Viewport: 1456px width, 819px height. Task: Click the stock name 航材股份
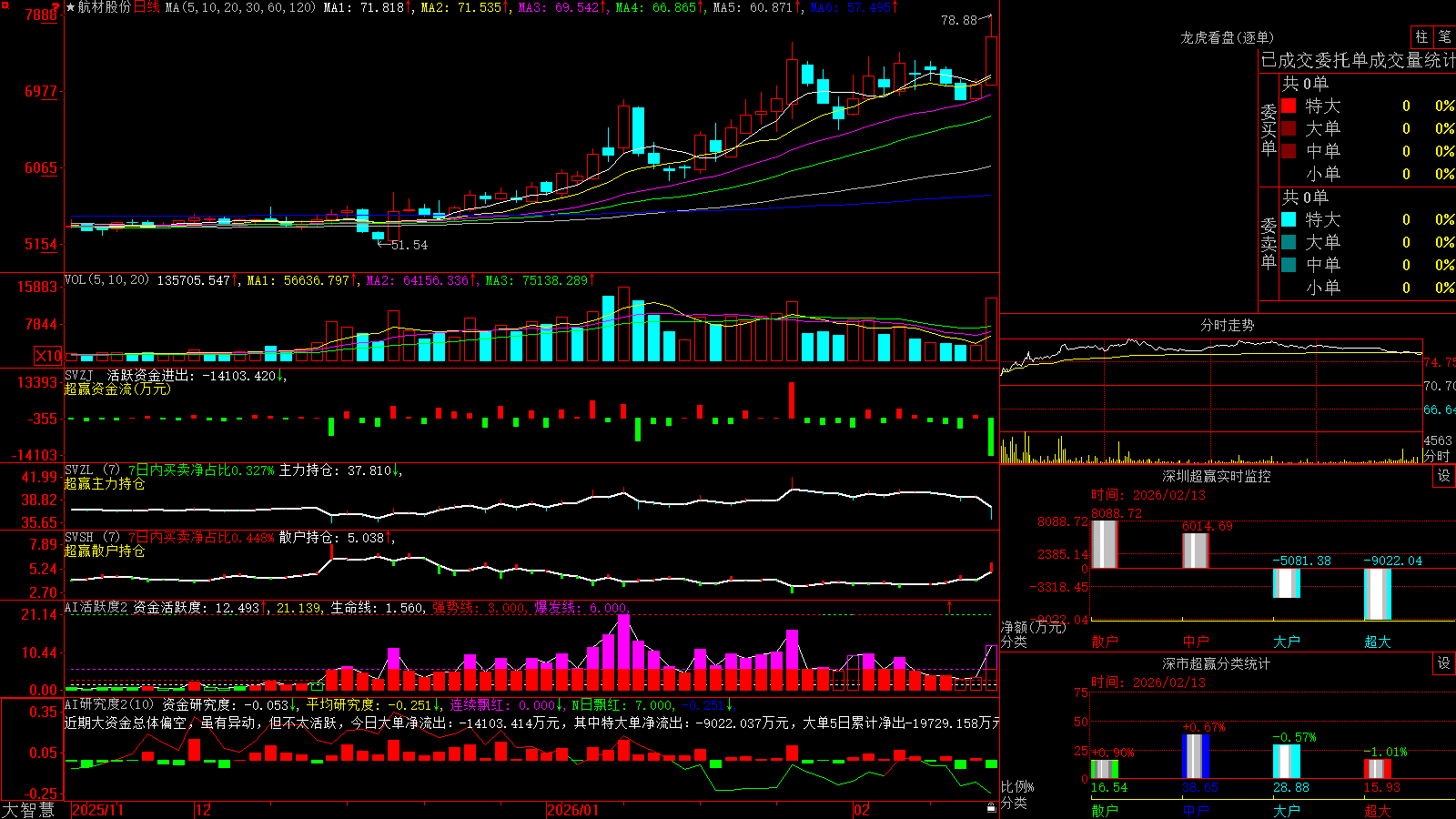pyautogui.click(x=105, y=7)
